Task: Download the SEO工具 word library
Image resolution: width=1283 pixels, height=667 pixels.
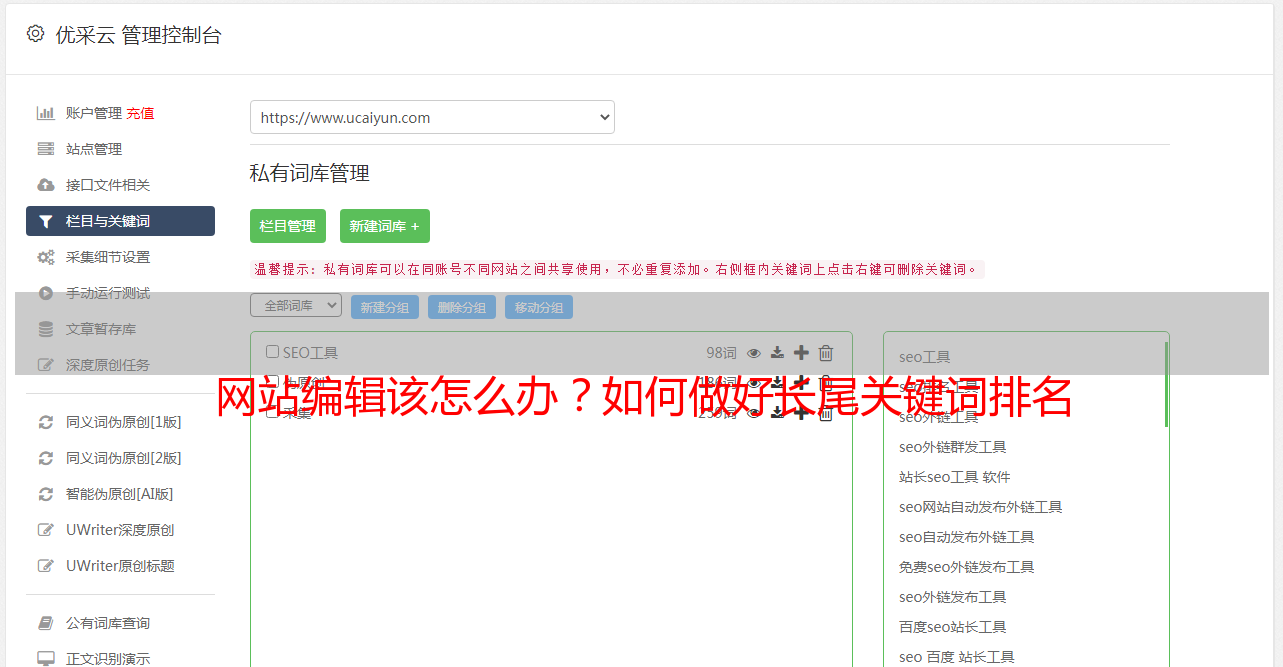Action: coord(777,353)
